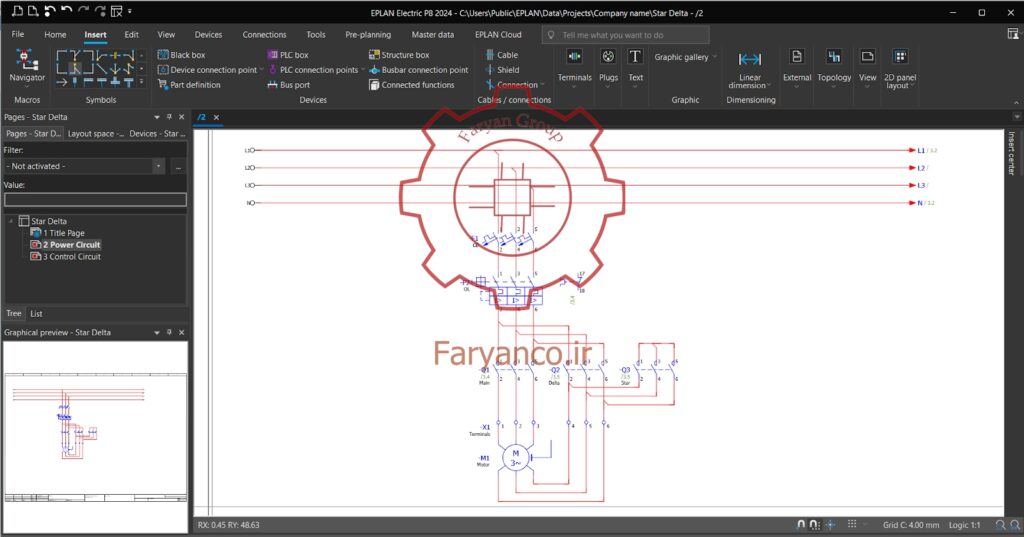The height and width of the screenshot is (537, 1024).
Task: Open the EPLAN Cloud tab
Action: pos(498,35)
